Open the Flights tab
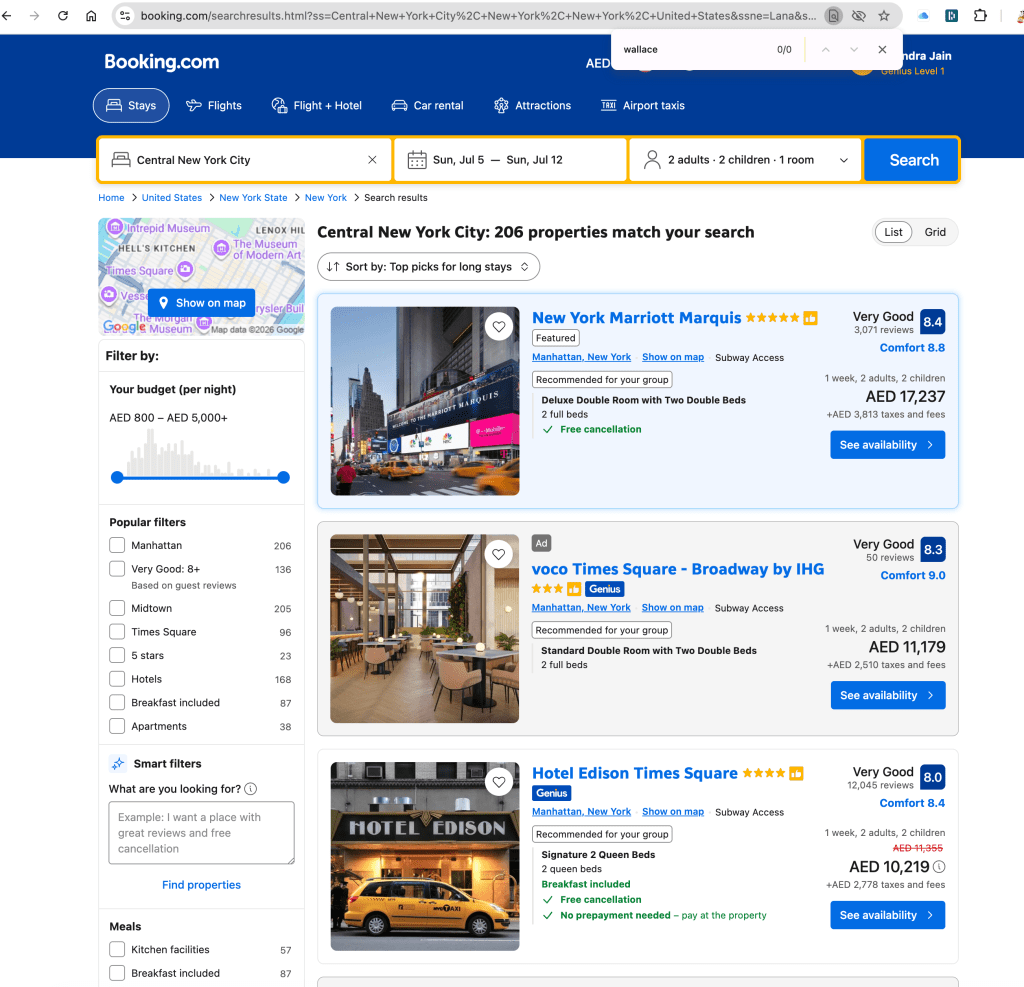Viewport: 1024px width, 987px height. click(x=214, y=106)
